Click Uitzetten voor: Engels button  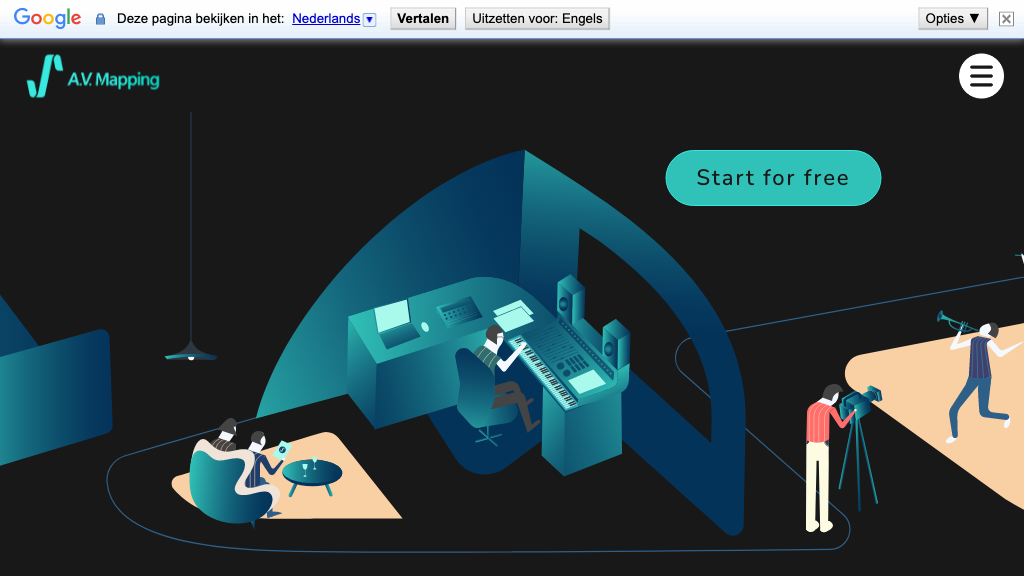[x=536, y=18]
